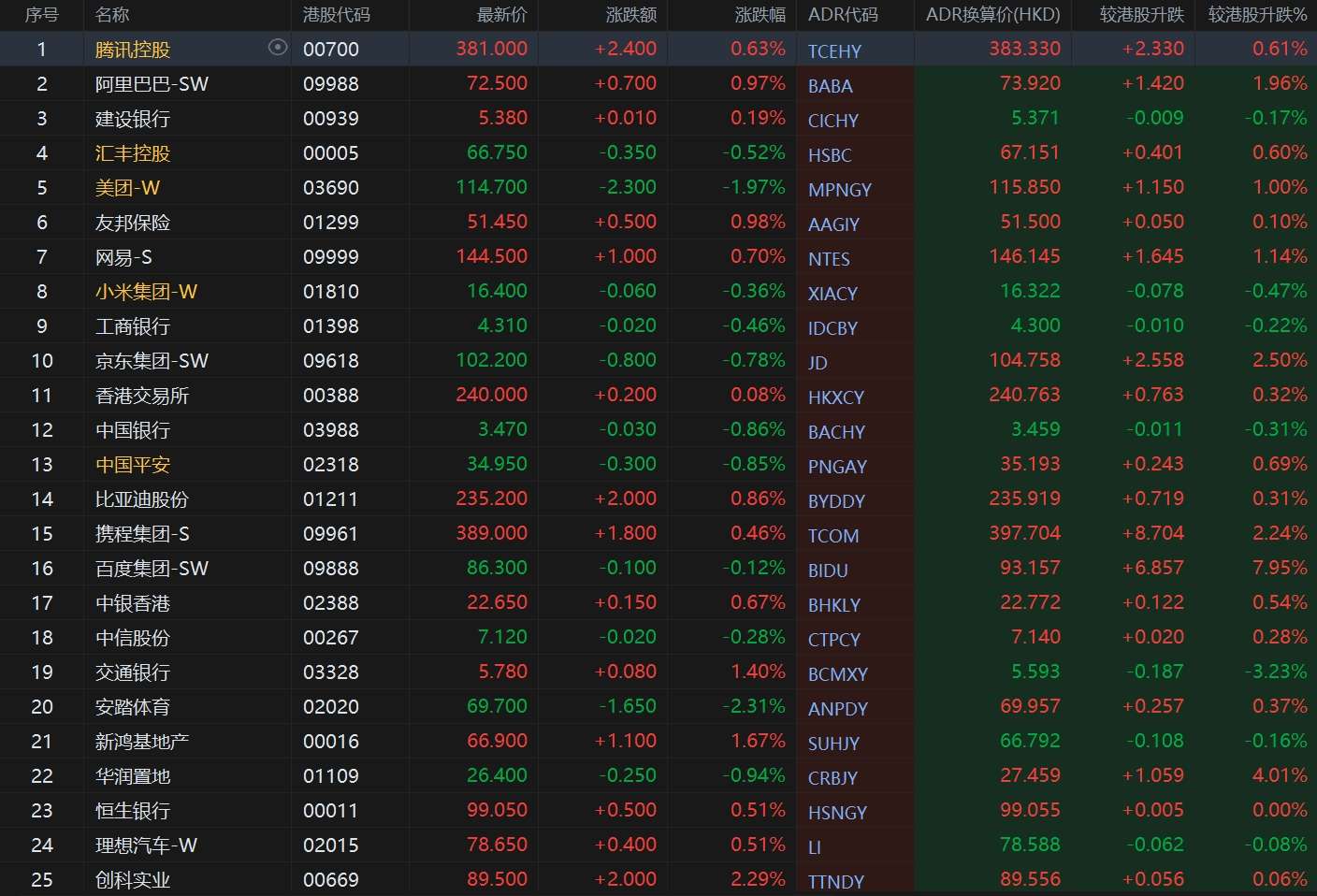Select the 小米集团-W row name
The width and height of the screenshot is (1317, 896).
146,292
